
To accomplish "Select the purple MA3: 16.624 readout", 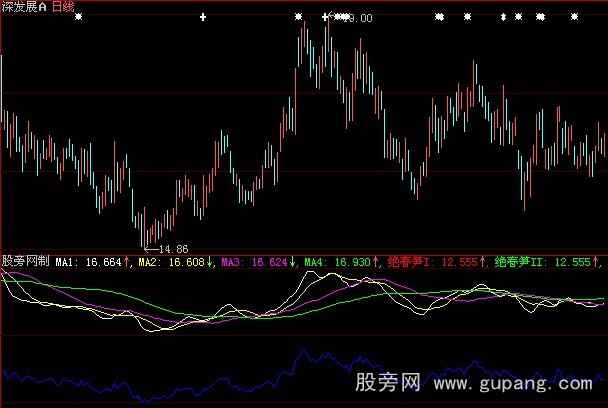I will click(x=258, y=262).
